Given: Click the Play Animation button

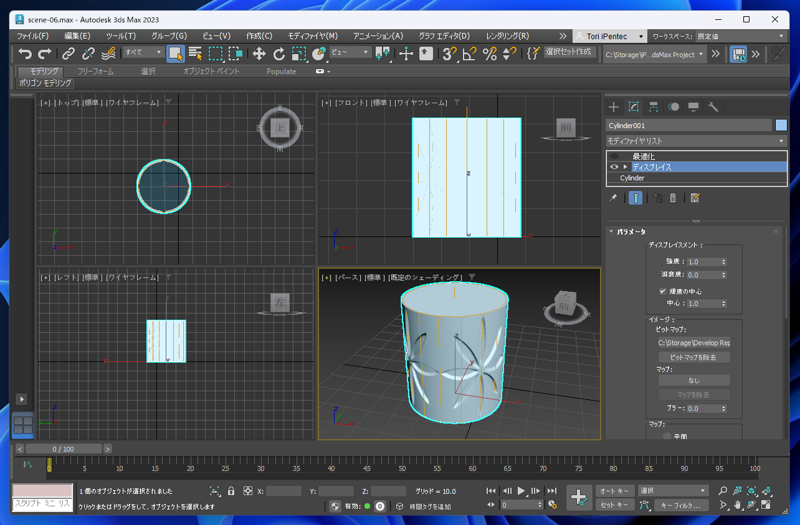Looking at the screenshot, I should pos(521,491).
